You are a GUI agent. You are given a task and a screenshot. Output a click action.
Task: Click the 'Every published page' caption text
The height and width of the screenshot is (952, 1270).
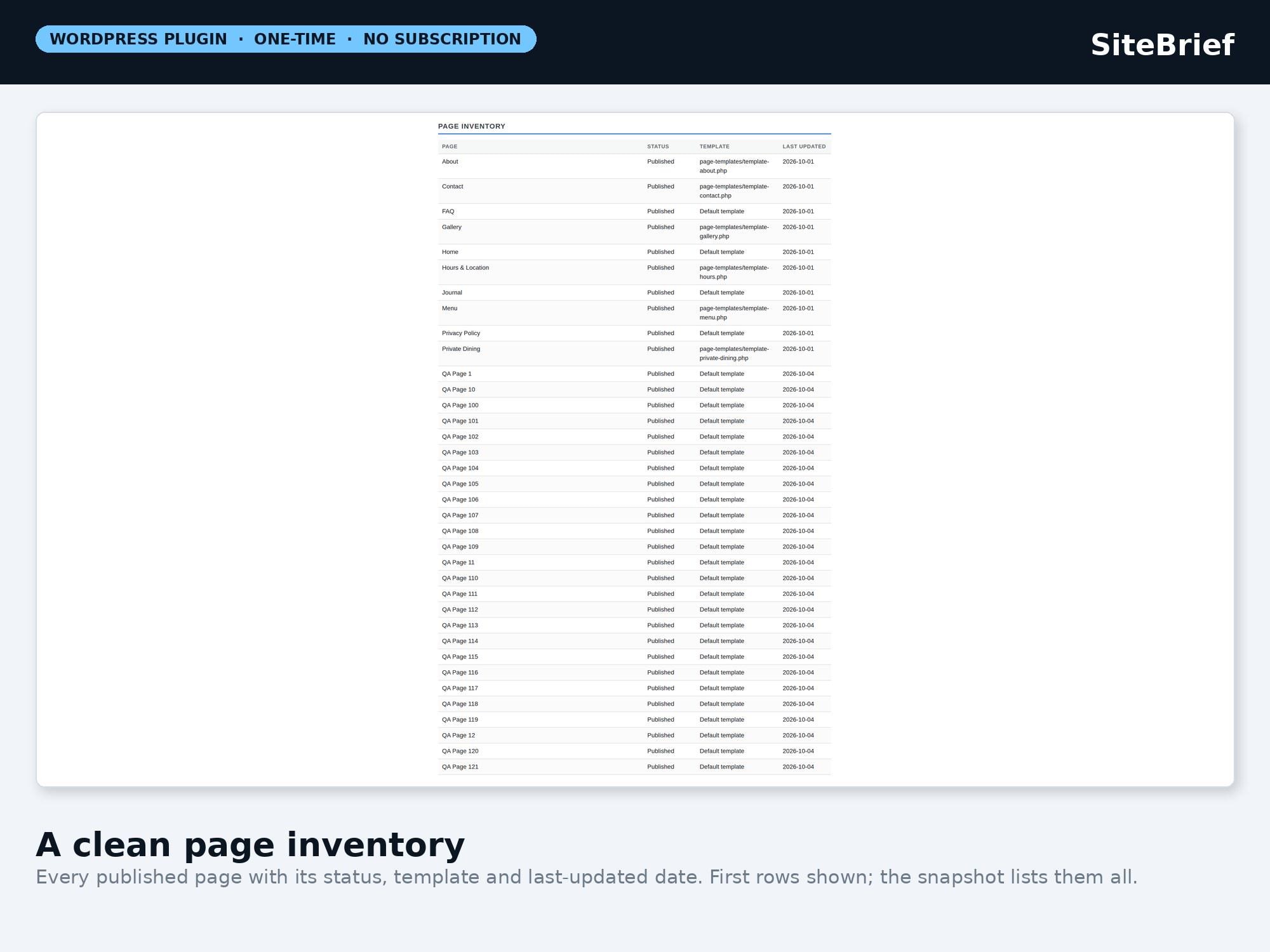(x=587, y=877)
